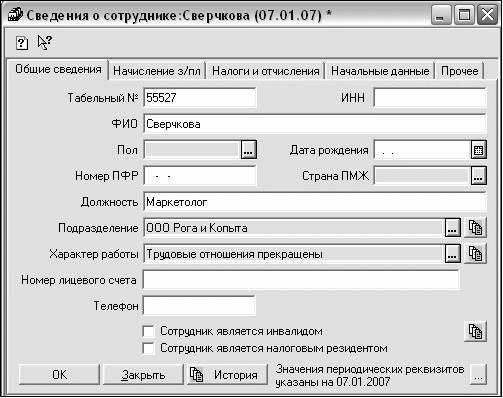The height and width of the screenshot is (398, 503).
Task: Toggle 'Сотрудник является налоговым резидентом' checkbox
Action: pyautogui.click(x=148, y=348)
